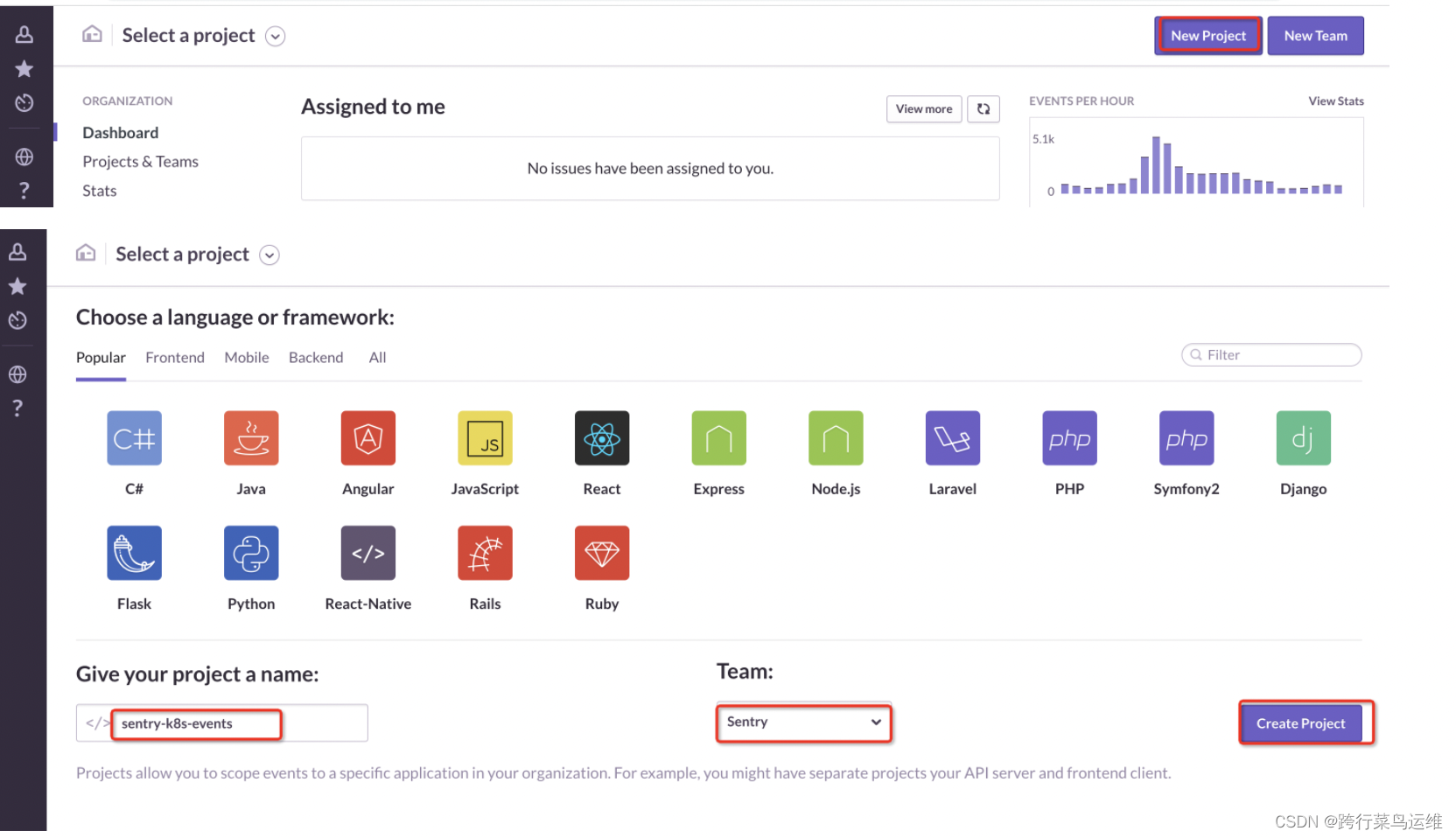Switch to the Frontend tab
Screen dimensions: 1456x838
[x=175, y=358]
